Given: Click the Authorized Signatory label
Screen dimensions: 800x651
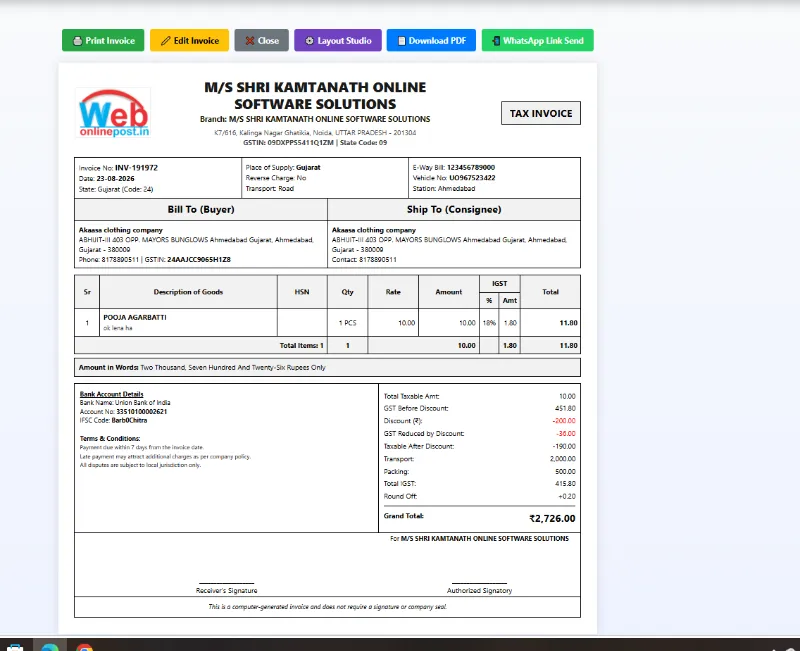Looking at the screenshot, I should coord(480,590).
